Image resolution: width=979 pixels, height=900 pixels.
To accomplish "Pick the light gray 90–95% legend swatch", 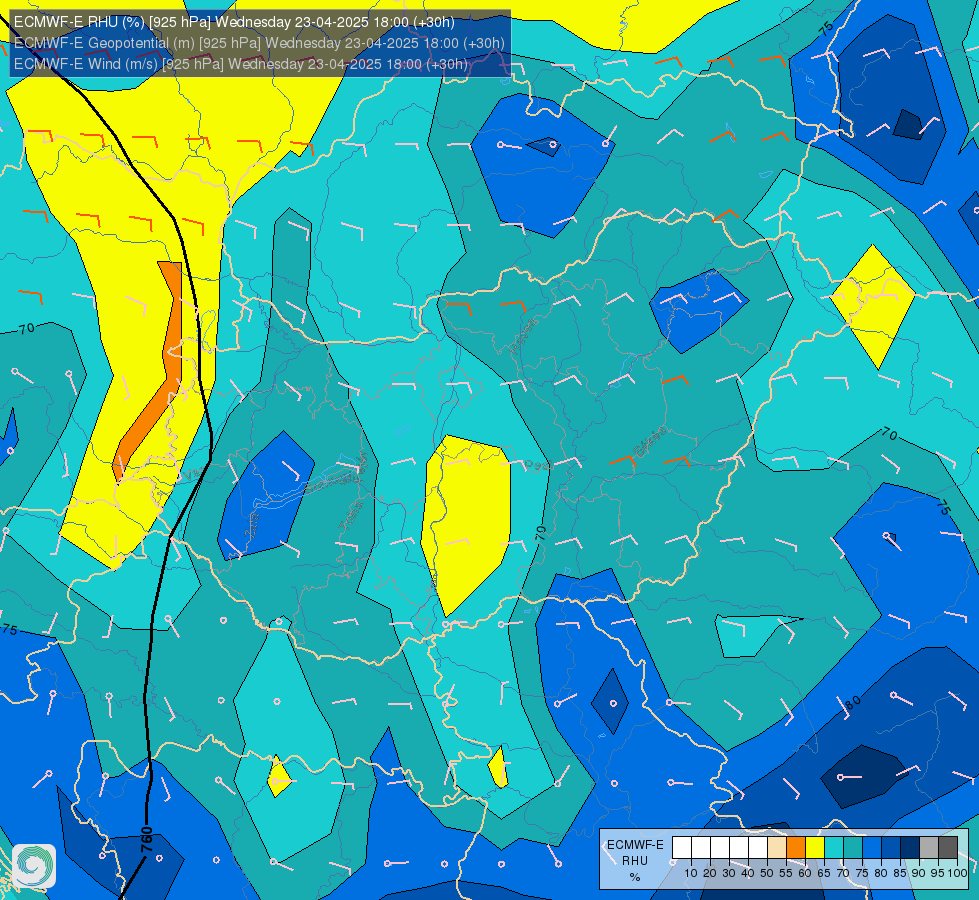I will [x=929, y=847].
